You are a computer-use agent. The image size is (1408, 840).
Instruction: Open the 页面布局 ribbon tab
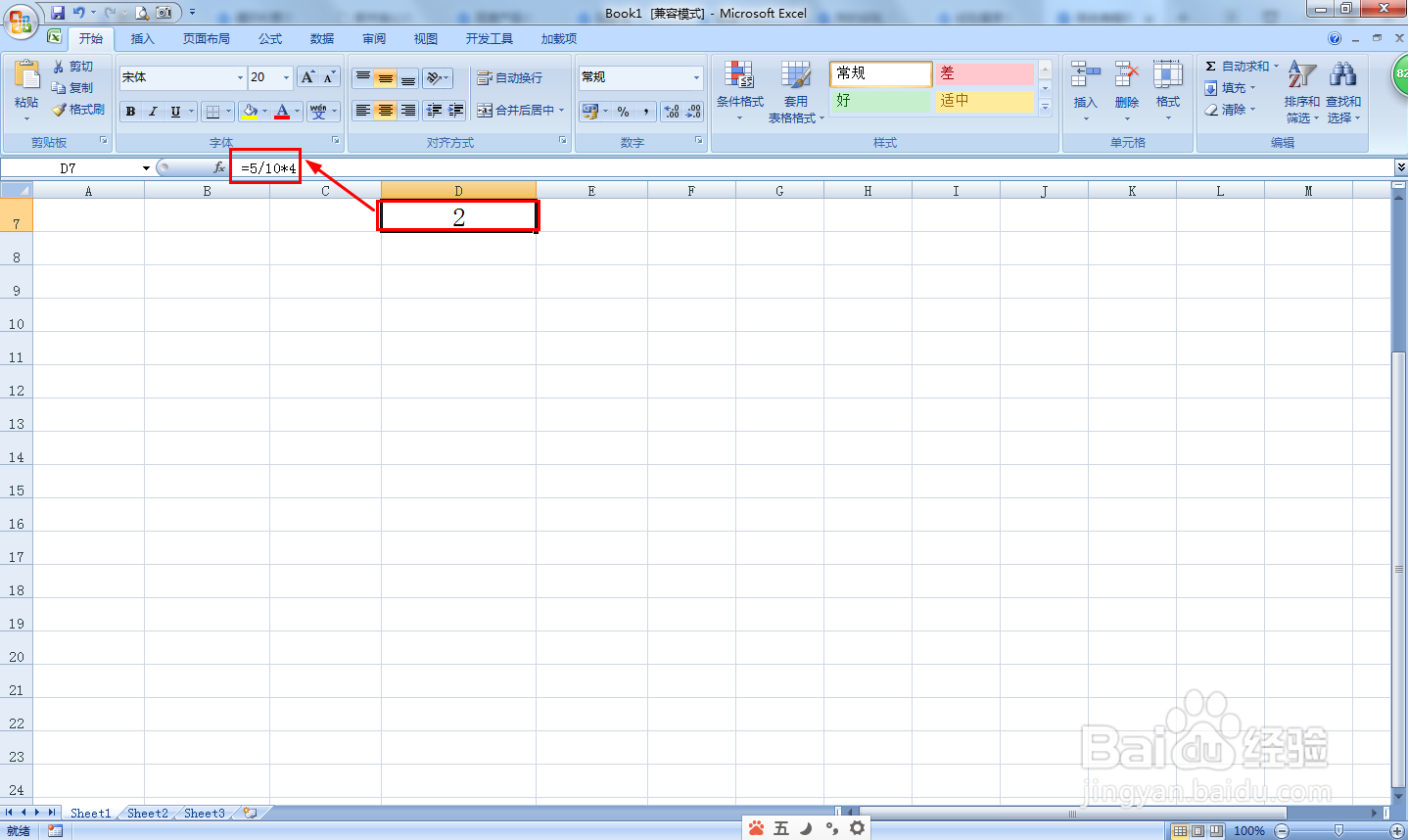tap(207, 39)
